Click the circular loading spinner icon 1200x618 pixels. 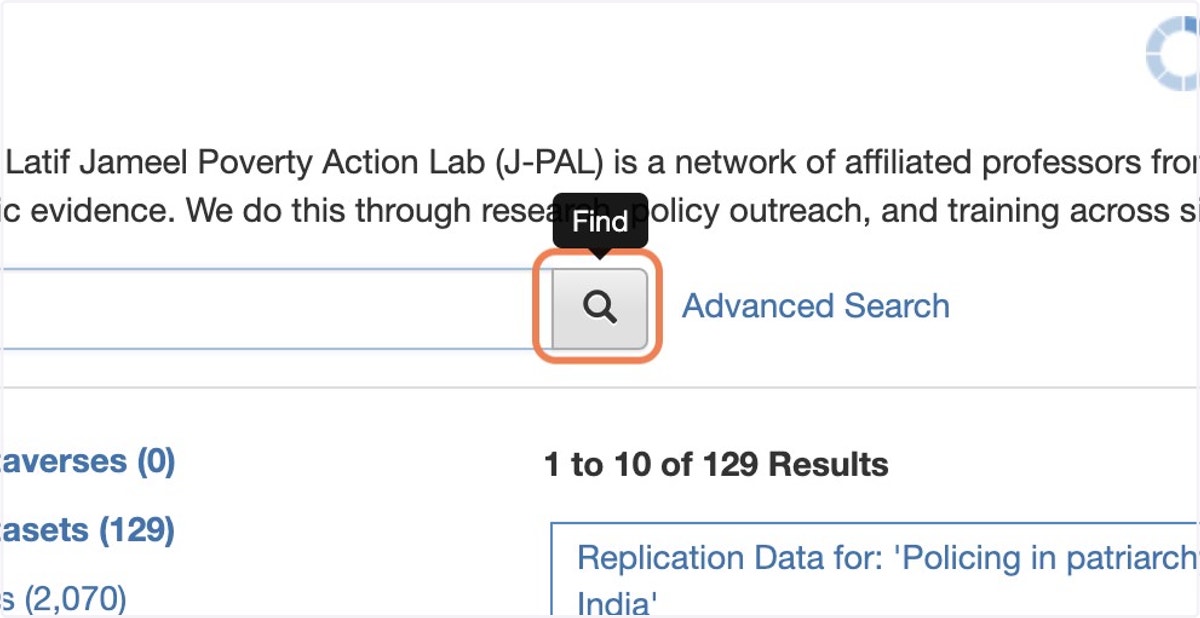pos(1173,56)
